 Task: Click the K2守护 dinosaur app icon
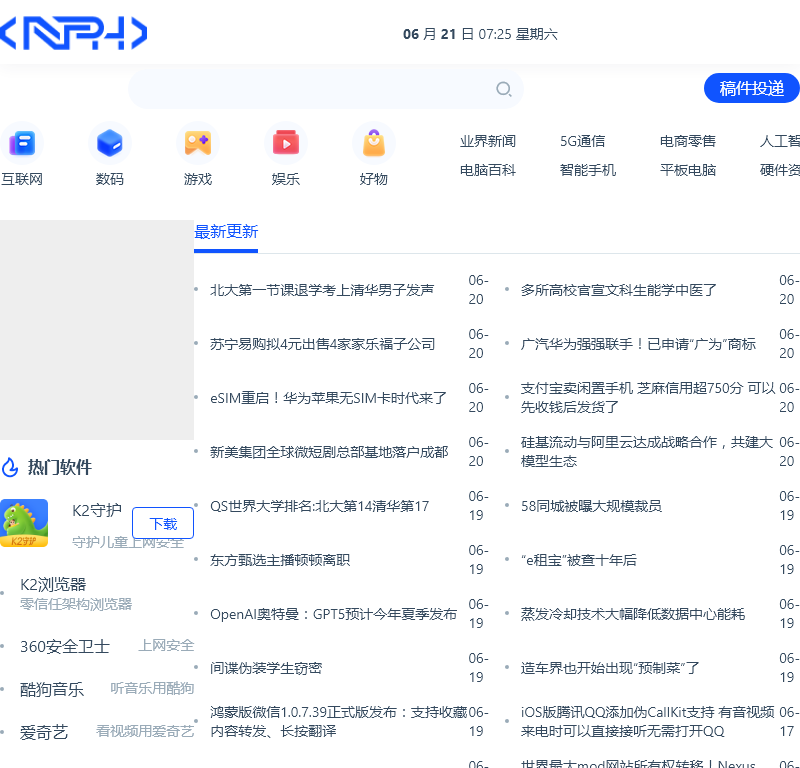(x=24, y=523)
